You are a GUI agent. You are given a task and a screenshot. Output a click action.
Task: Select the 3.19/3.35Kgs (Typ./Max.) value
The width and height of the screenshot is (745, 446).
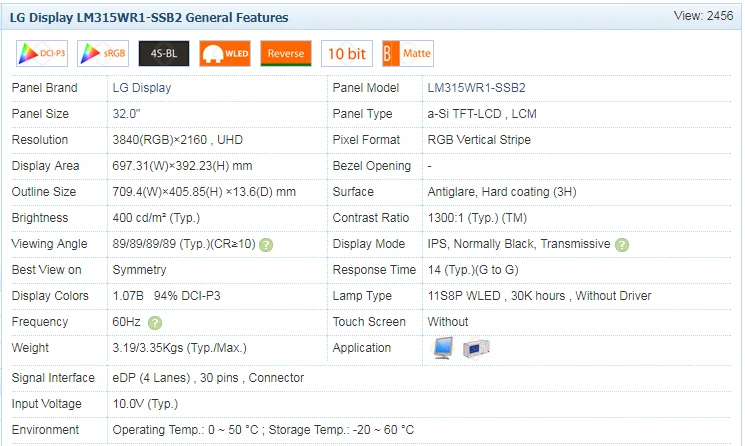tap(180, 348)
